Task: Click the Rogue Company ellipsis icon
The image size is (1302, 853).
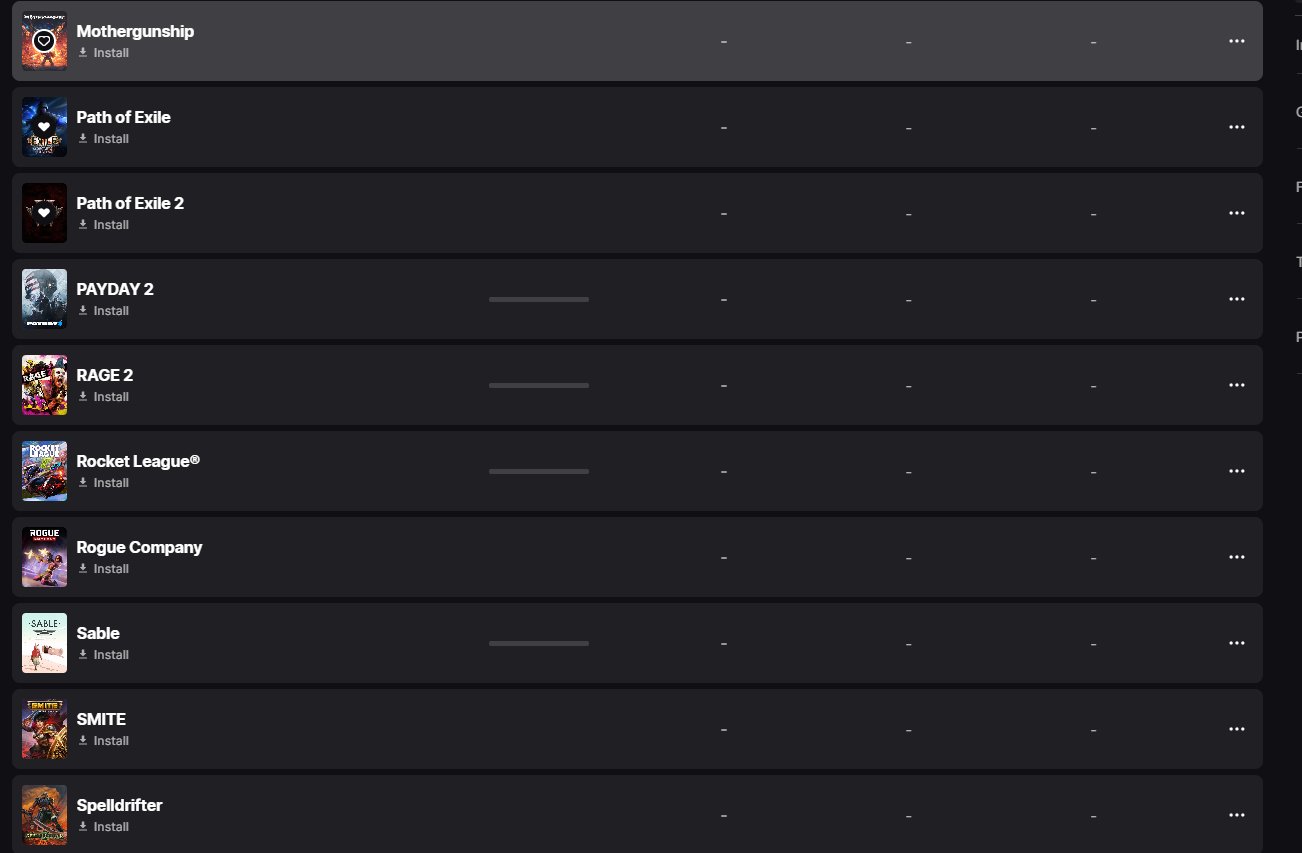Action: pyautogui.click(x=1236, y=557)
